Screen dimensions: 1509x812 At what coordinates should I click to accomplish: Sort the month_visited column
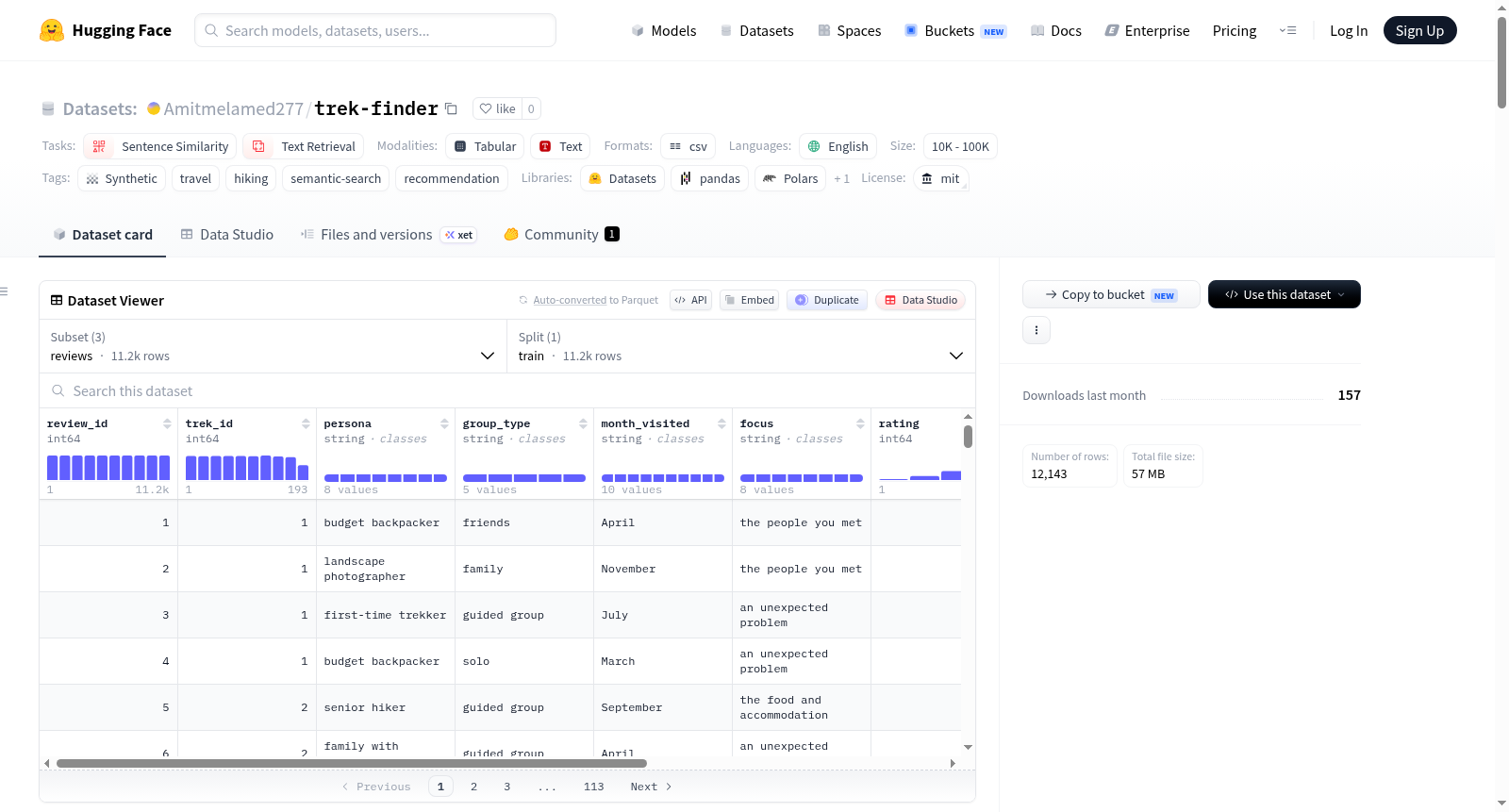[x=721, y=423]
